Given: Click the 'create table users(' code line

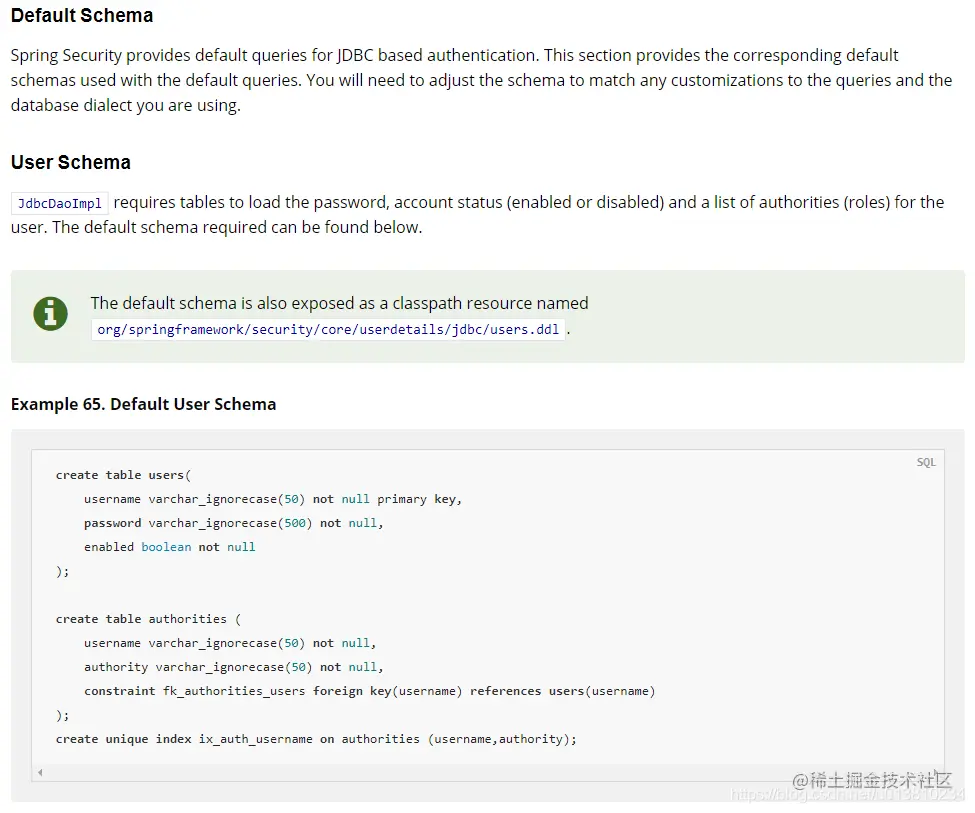Looking at the screenshot, I should [x=123, y=475].
